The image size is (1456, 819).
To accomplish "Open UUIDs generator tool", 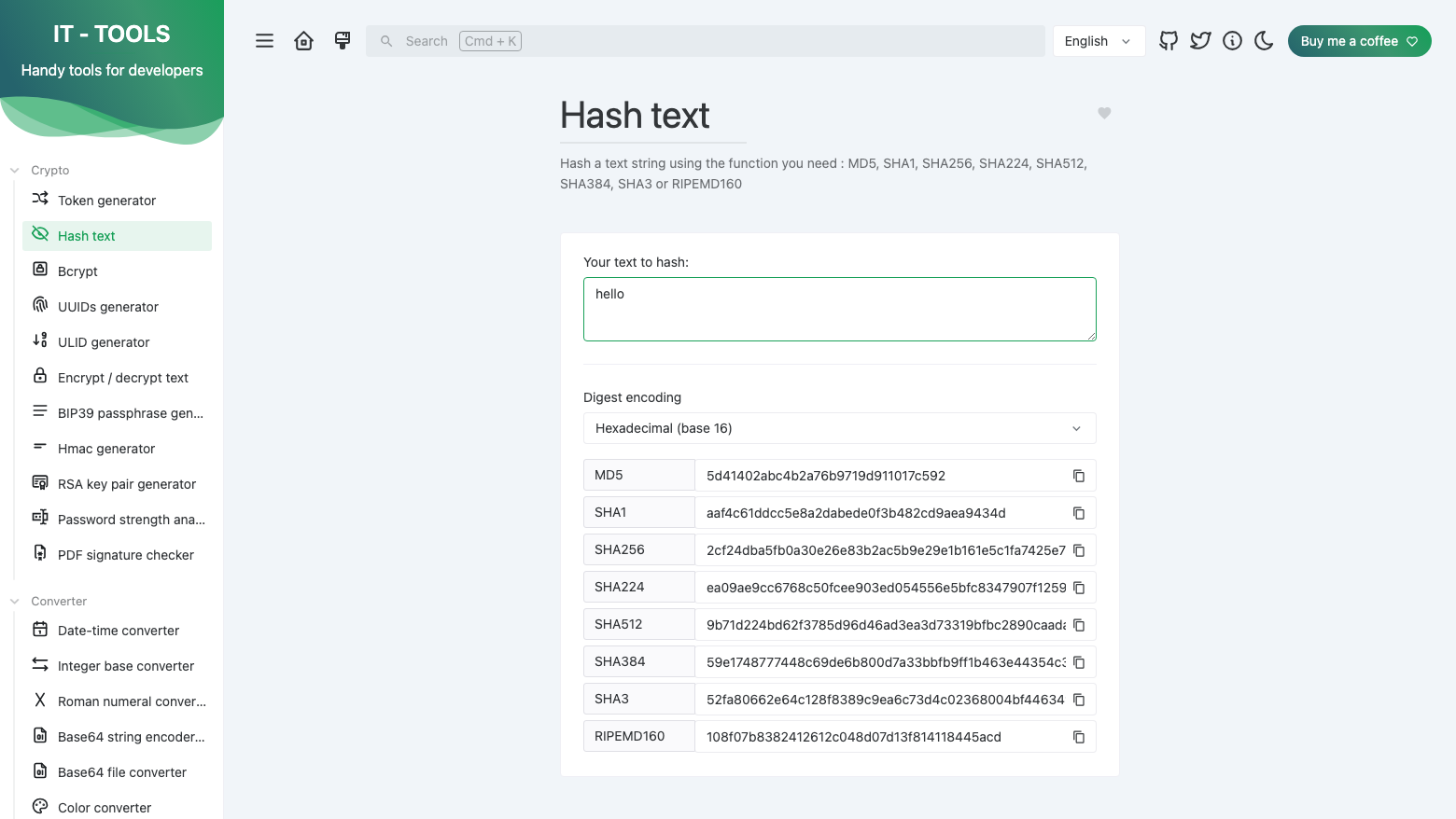I will pyautogui.click(x=117, y=307).
